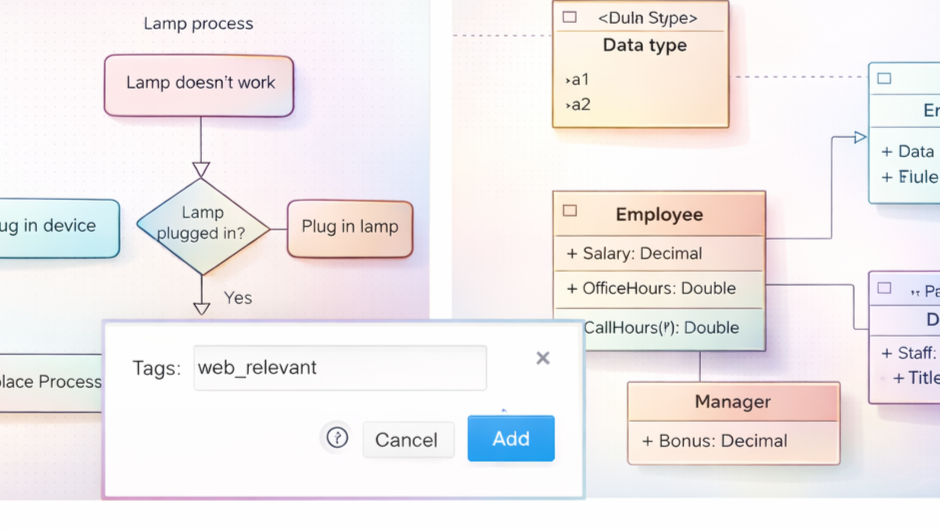Close the Tags dialog with the X
The width and height of the screenshot is (940, 529).
pos(543,358)
